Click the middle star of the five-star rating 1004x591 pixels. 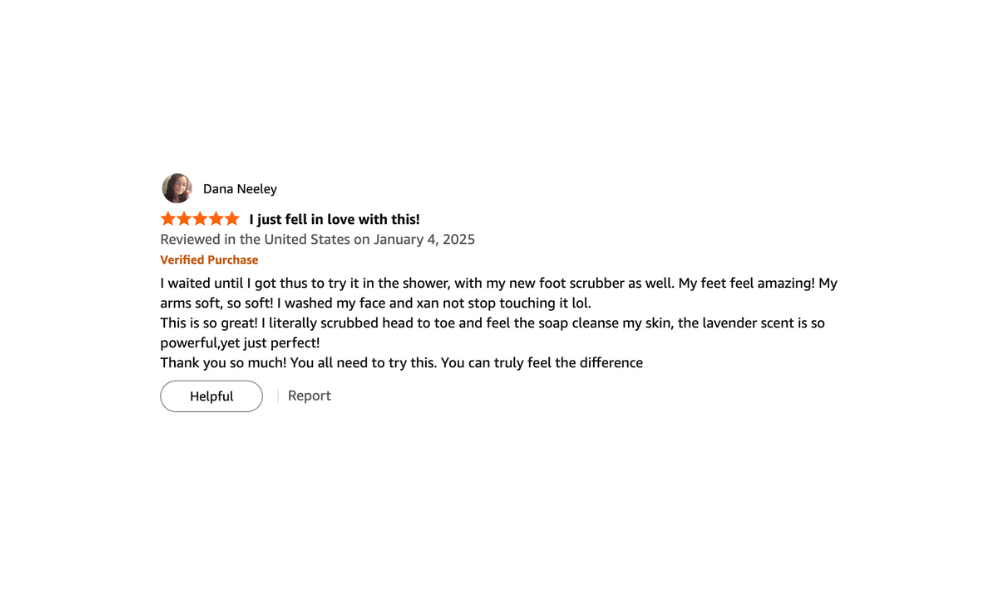(x=199, y=218)
